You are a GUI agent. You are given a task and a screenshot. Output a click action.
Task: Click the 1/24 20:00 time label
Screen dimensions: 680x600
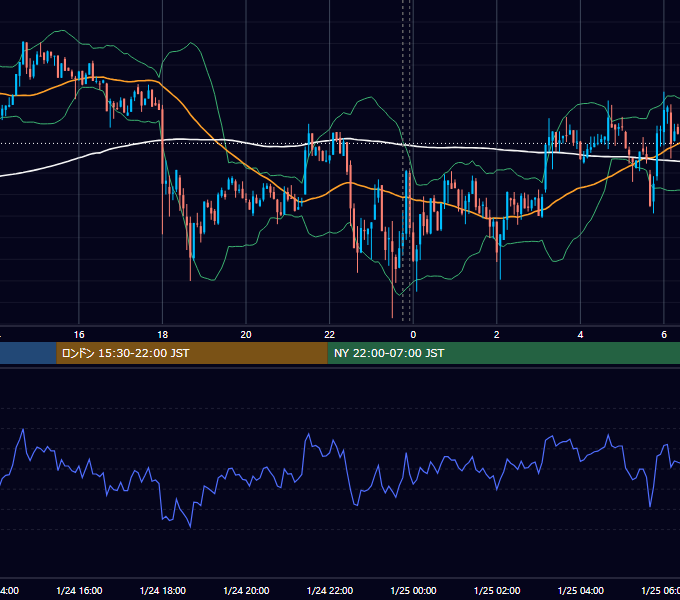(246, 590)
